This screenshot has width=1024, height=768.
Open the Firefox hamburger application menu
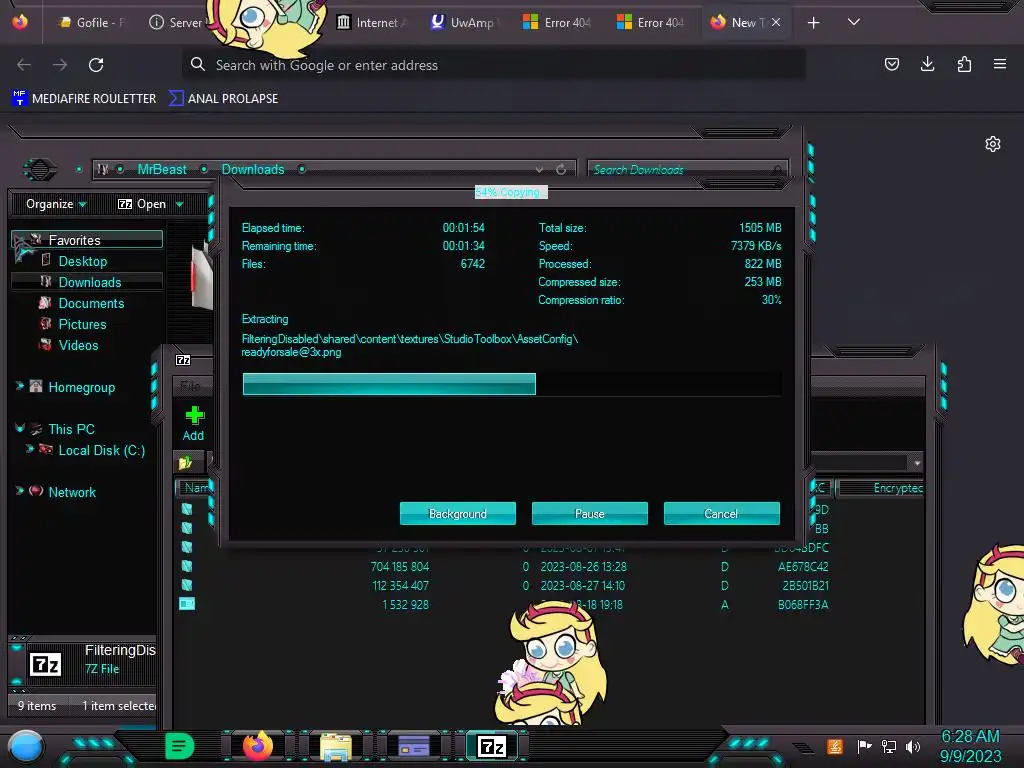pos(1000,64)
